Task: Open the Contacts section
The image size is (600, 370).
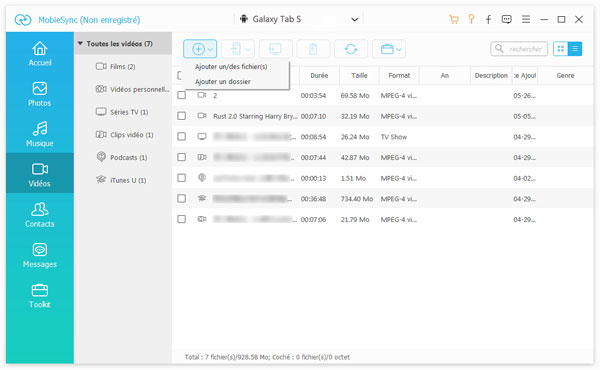Action: [x=40, y=215]
